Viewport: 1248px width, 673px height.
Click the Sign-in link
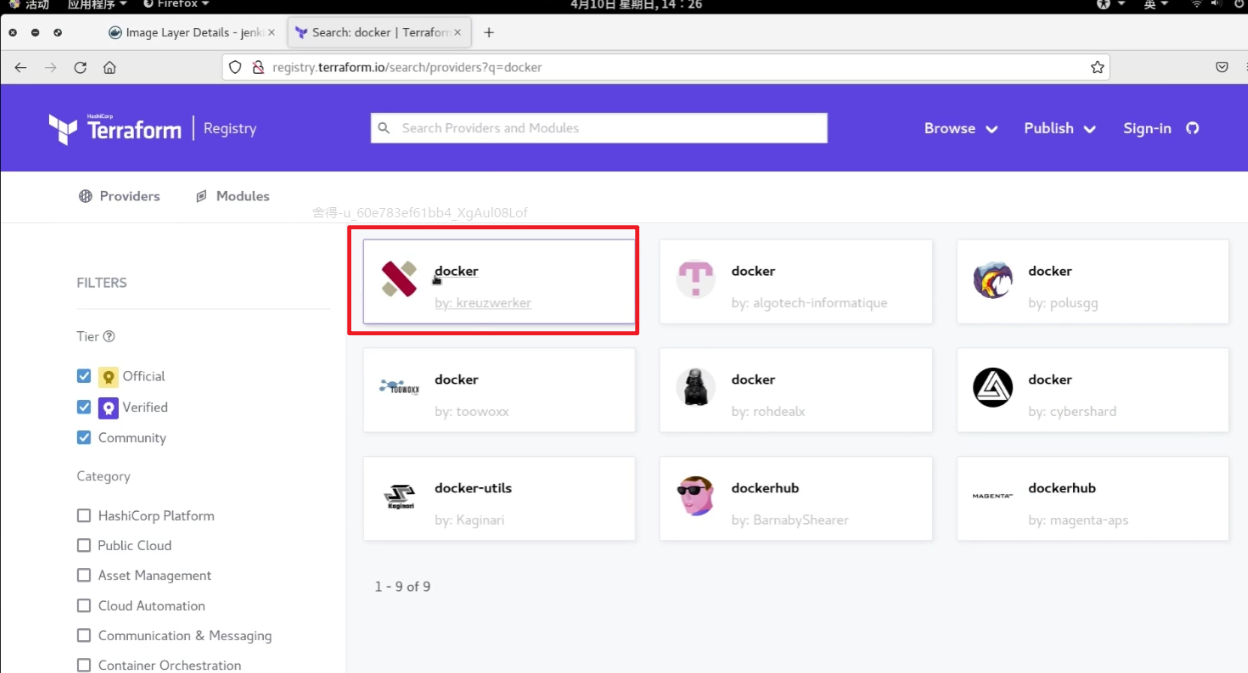(x=1147, y=128)
